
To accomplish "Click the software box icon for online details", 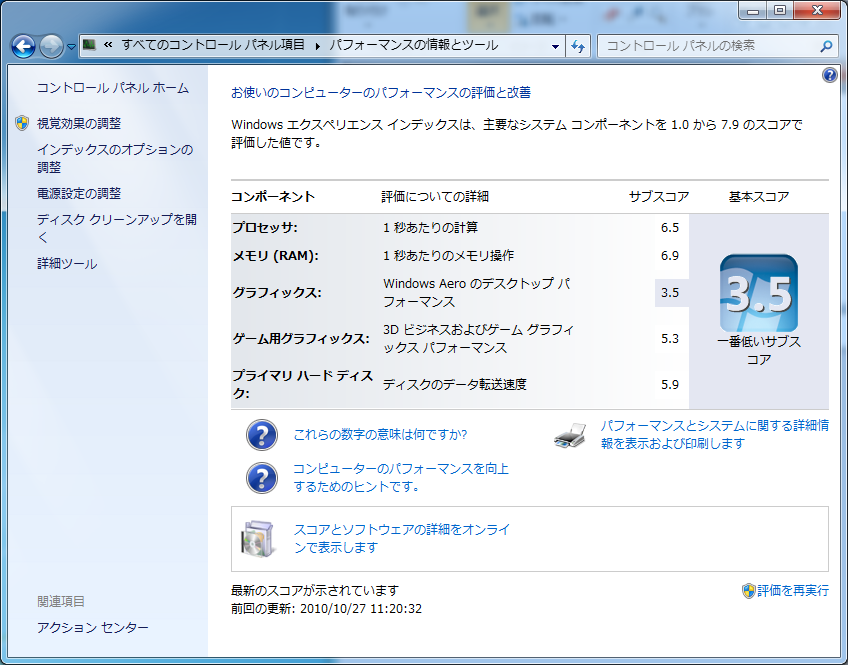I will click(x=256, y=538).
